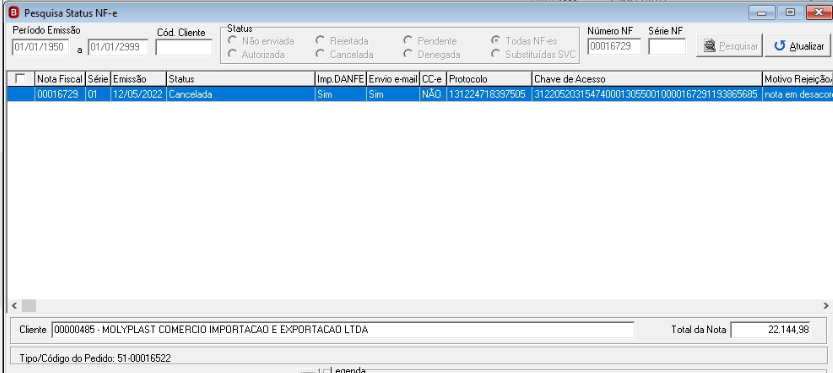Select the Substituídas SVC radio button

496,54
